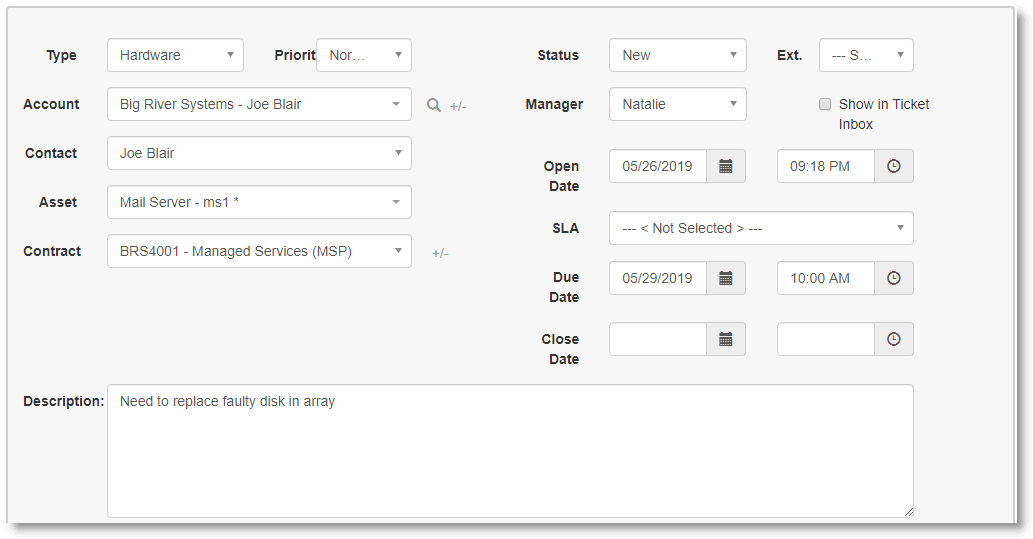Expand the SLA Not Selected dropdown
The image size is (1033, 539).
tap(760, 228)
